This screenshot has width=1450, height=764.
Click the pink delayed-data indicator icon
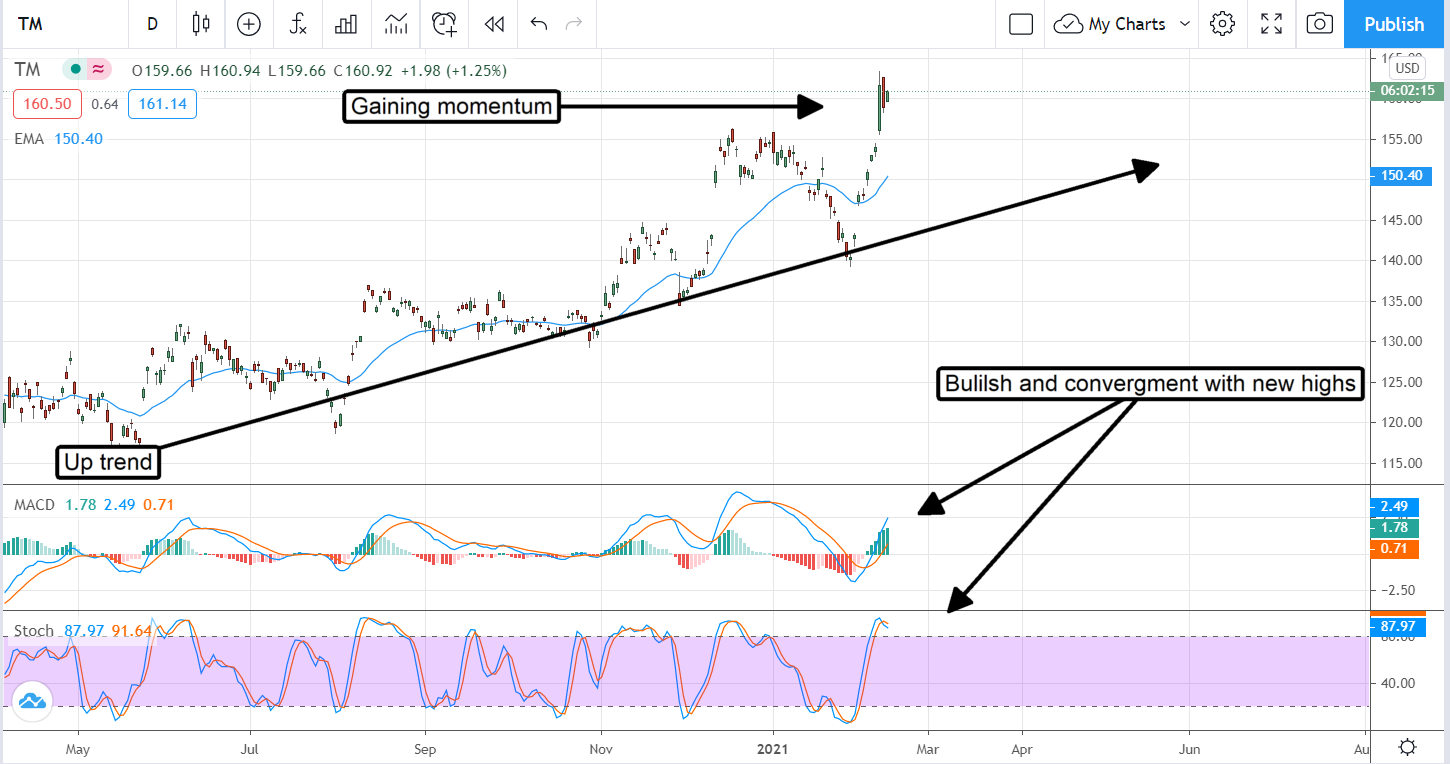point(98,70)
